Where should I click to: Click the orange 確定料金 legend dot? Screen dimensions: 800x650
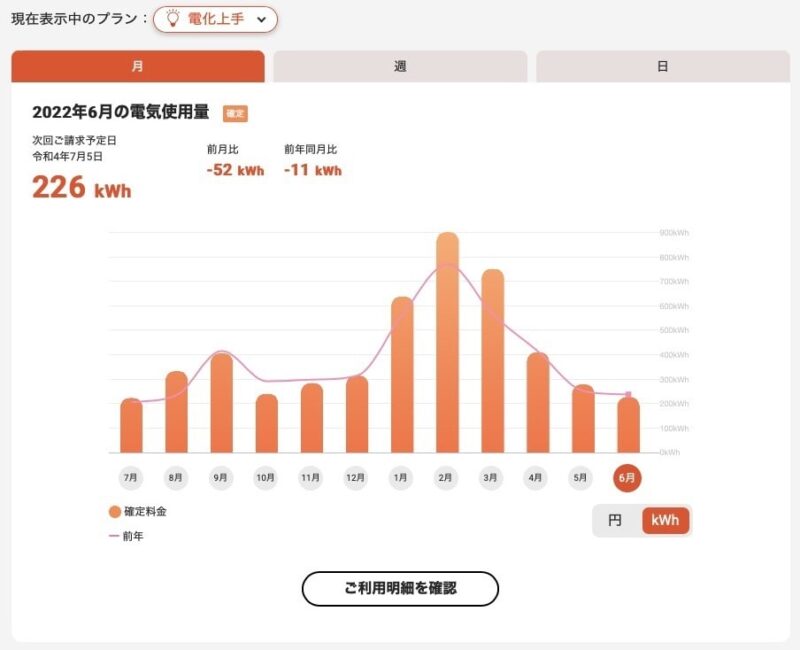[x=114, y=512]
